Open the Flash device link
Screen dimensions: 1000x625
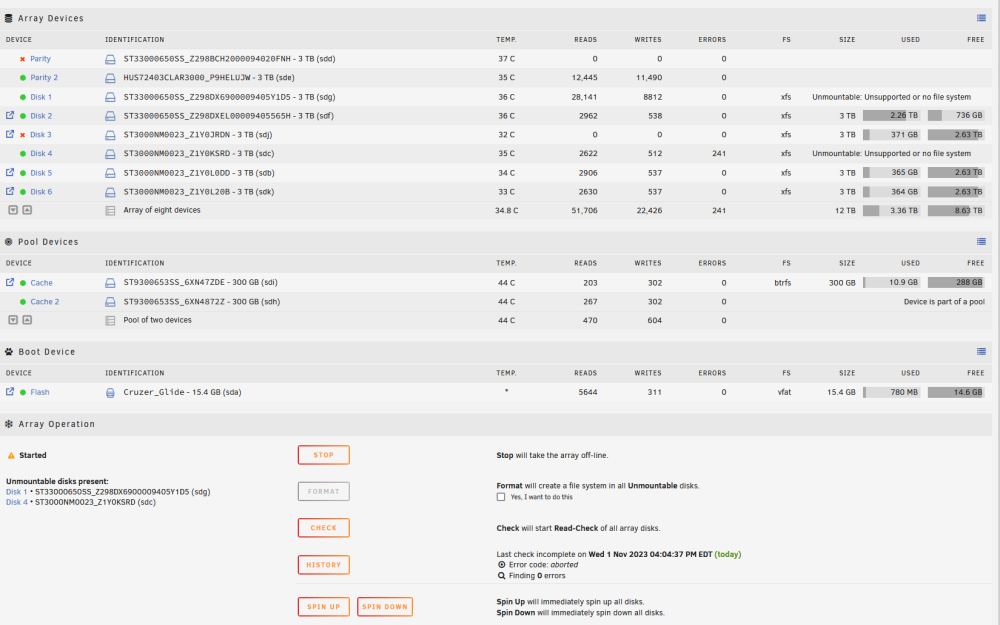(x=40, y=392)
